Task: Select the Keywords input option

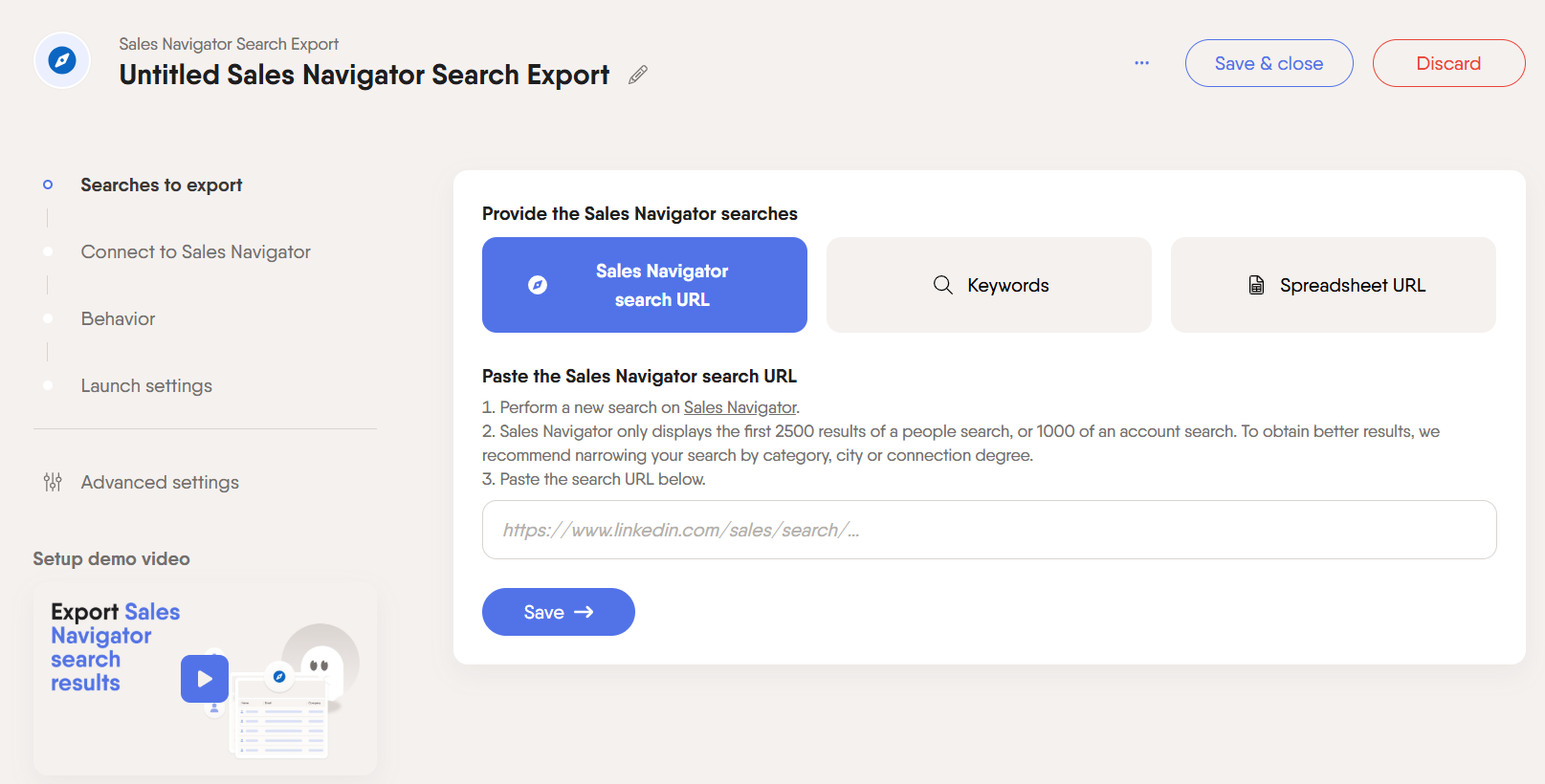Action: click(989, 285)
